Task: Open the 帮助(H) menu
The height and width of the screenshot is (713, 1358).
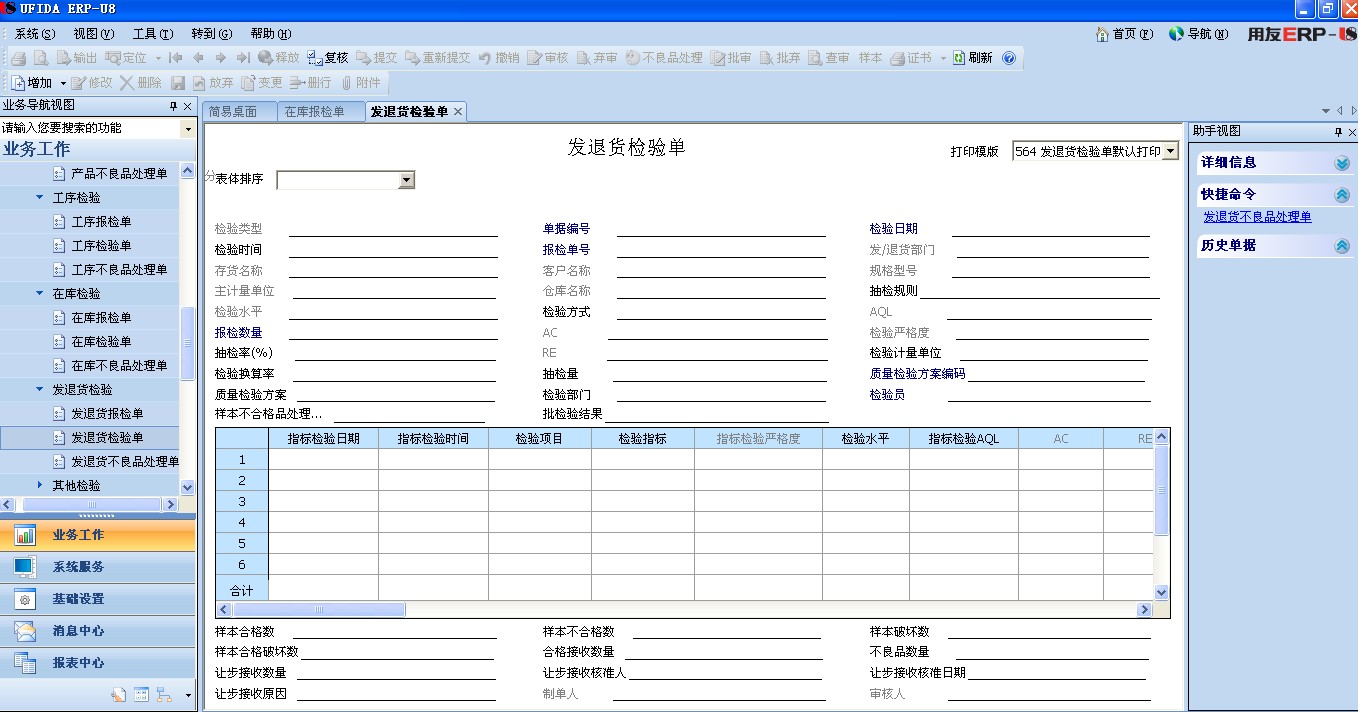Action: tap(271, 34)
